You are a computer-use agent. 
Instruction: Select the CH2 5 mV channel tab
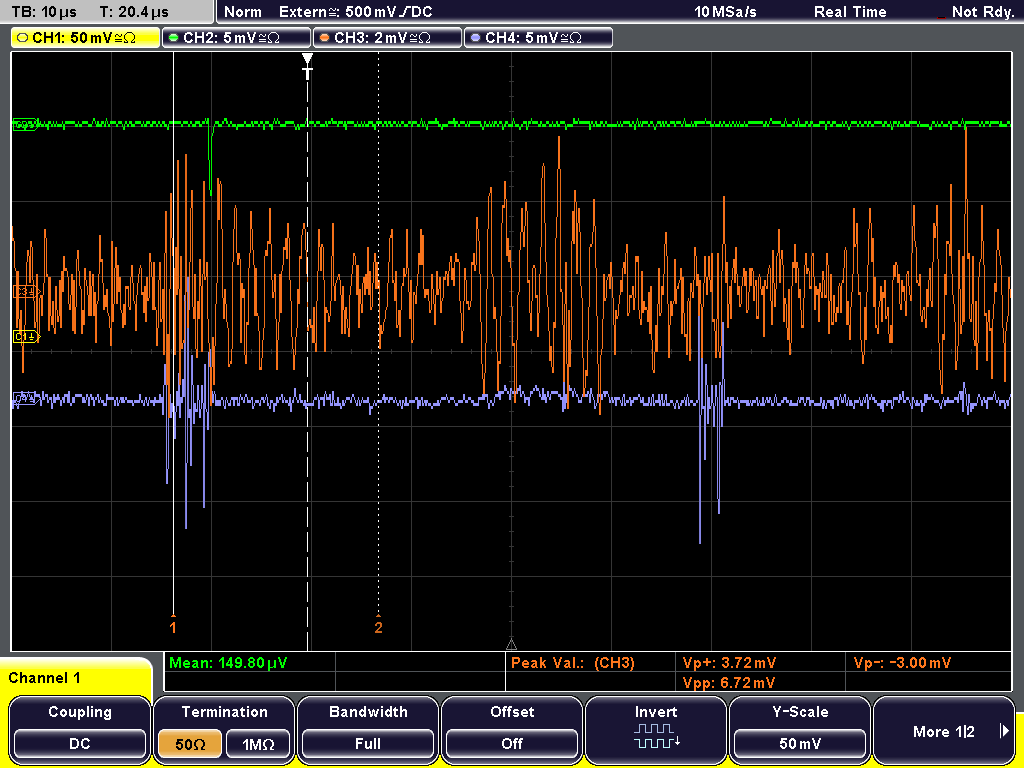point(236,38)
